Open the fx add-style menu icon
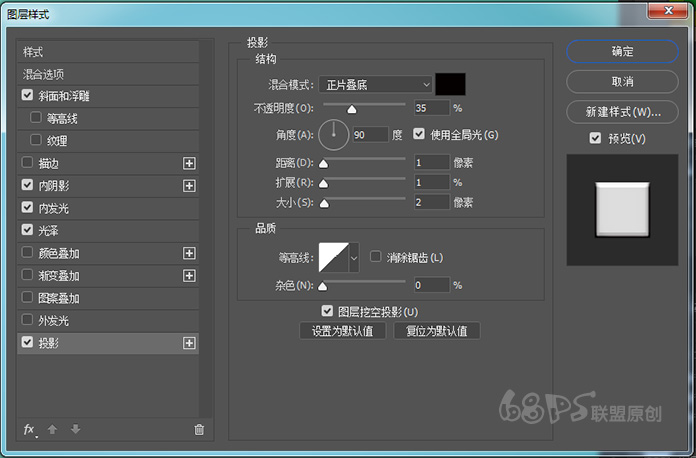The height and width of the screenshot is (458, 696). (x=29, y=430)
